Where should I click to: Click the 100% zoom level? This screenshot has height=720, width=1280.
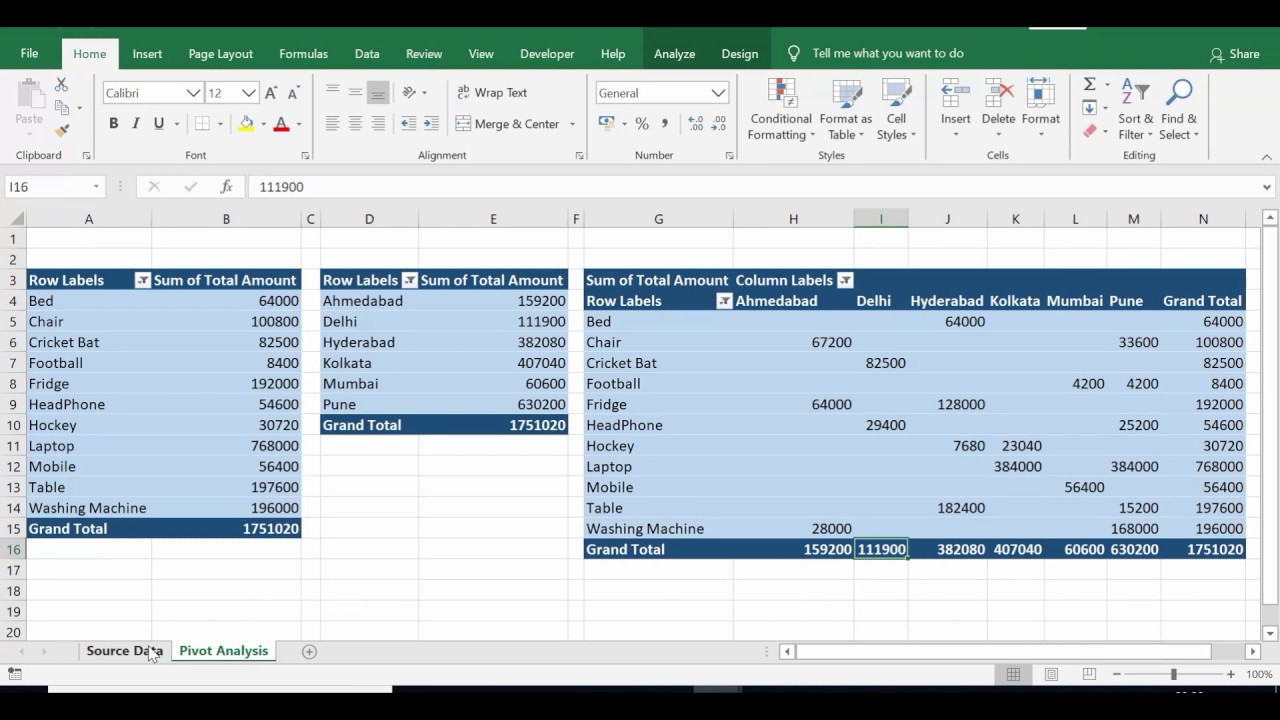[1259, 674]
